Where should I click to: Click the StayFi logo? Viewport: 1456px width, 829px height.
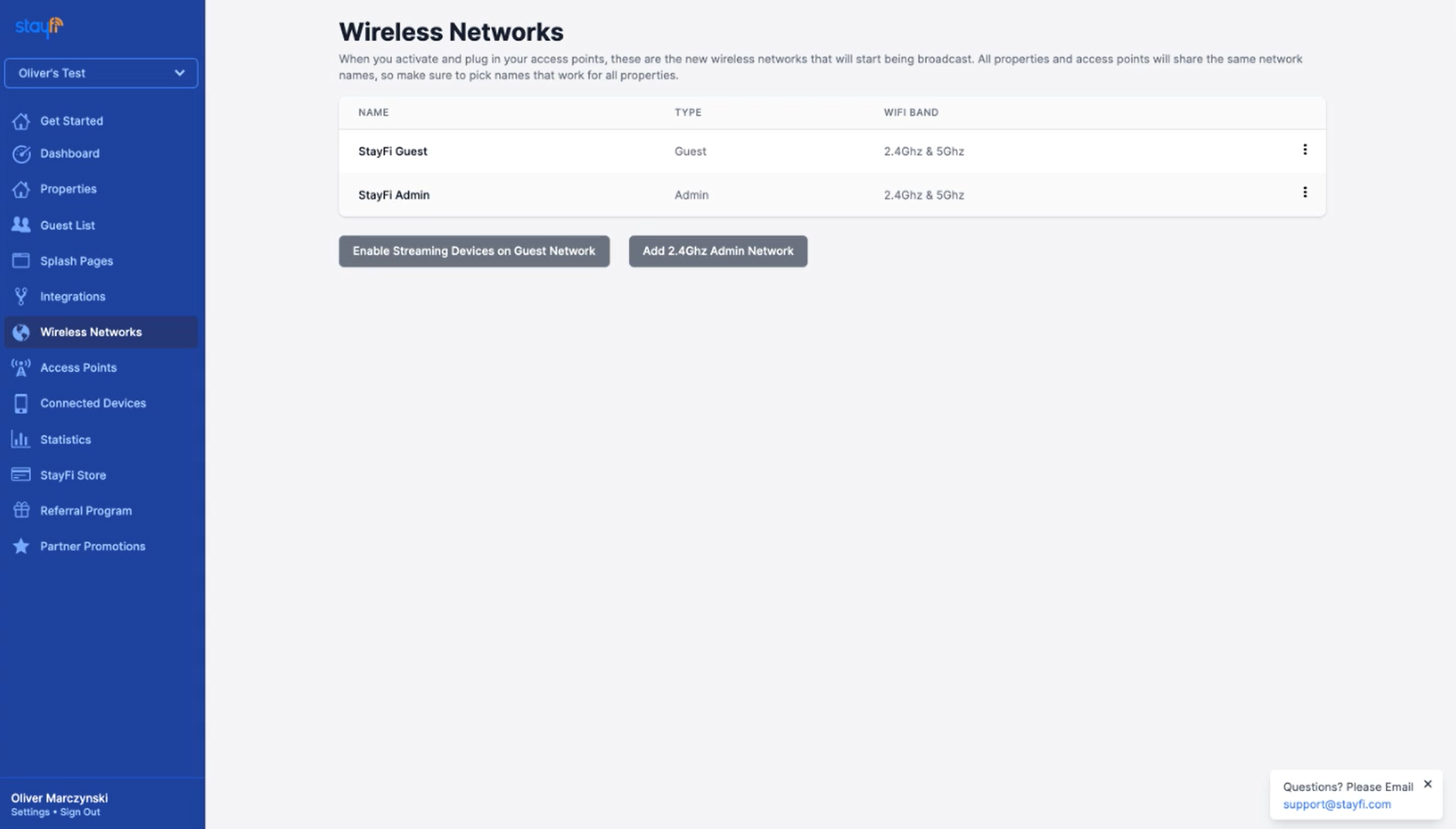pos(39,27)
